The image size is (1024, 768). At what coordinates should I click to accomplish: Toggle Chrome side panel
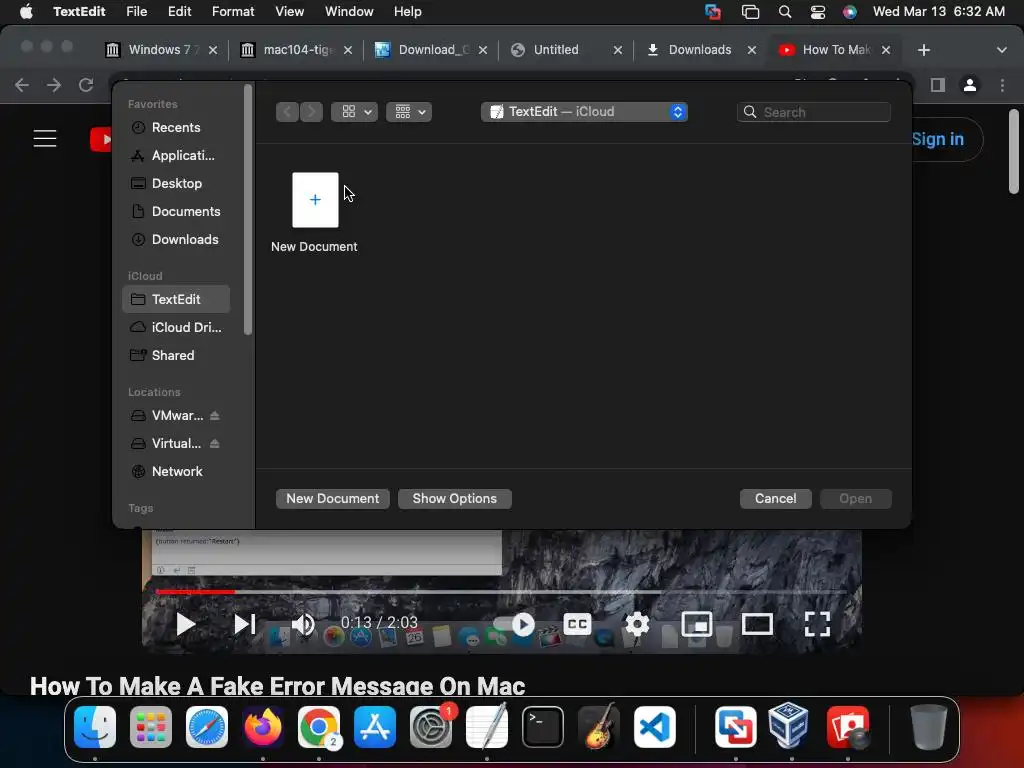[x=938, y=85]
